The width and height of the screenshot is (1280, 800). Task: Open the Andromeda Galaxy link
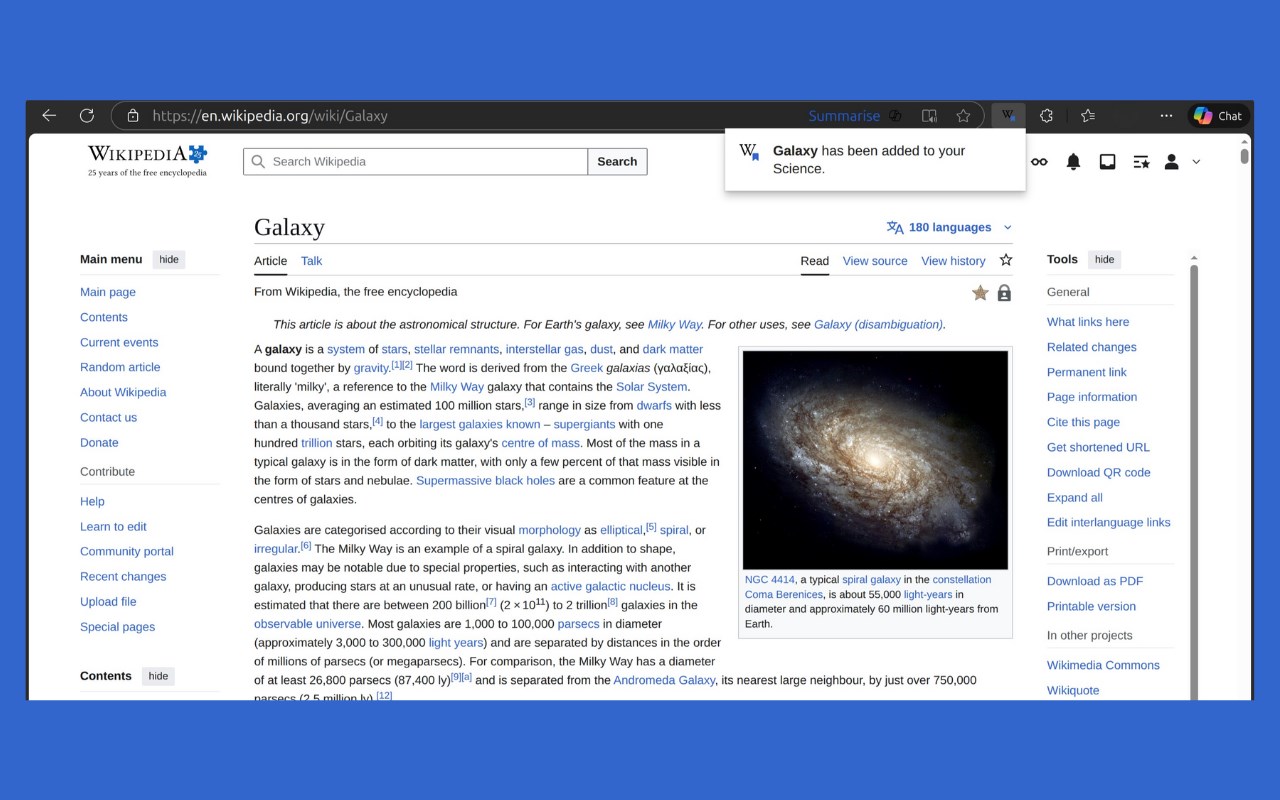click(x=664, y=680)
